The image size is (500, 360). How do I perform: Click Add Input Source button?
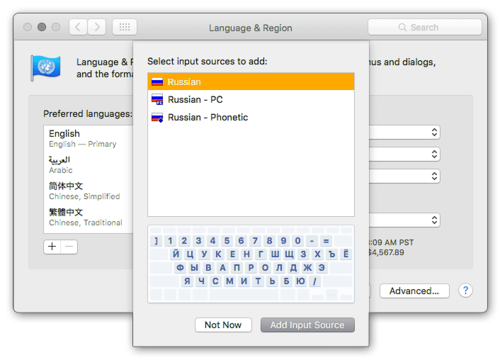pyautogui.click(x=307, y=325)
